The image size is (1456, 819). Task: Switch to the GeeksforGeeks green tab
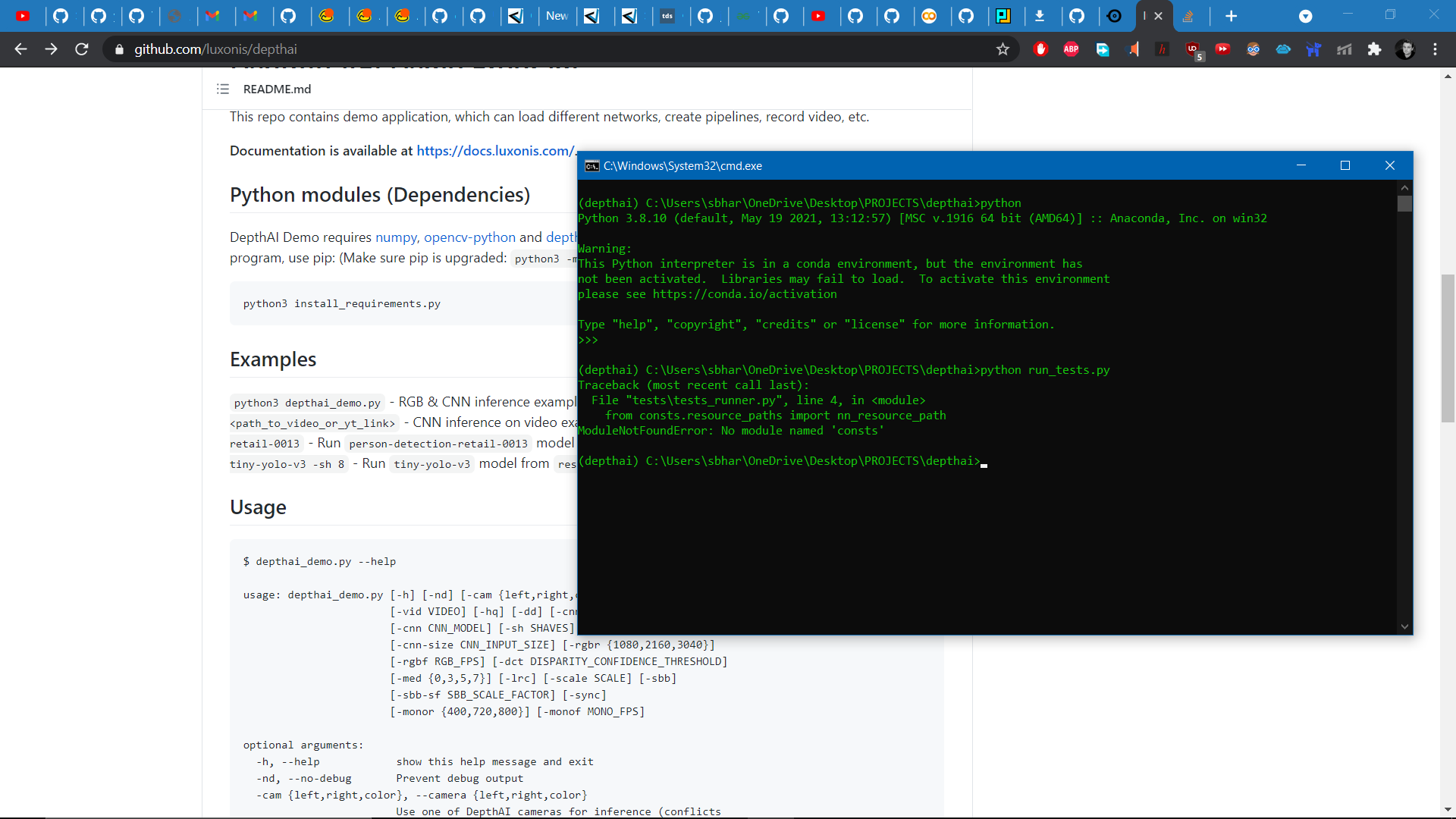pos(743,16)
